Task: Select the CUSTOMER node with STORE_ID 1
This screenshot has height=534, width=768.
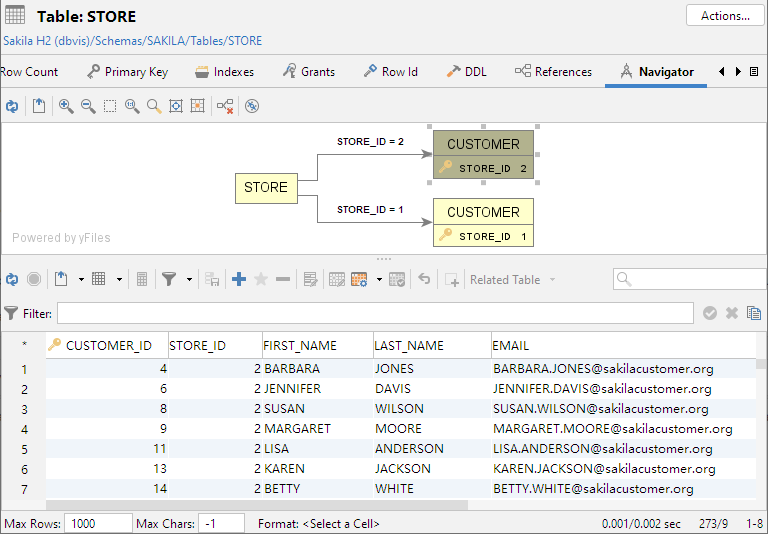Action: pos(483,222)
